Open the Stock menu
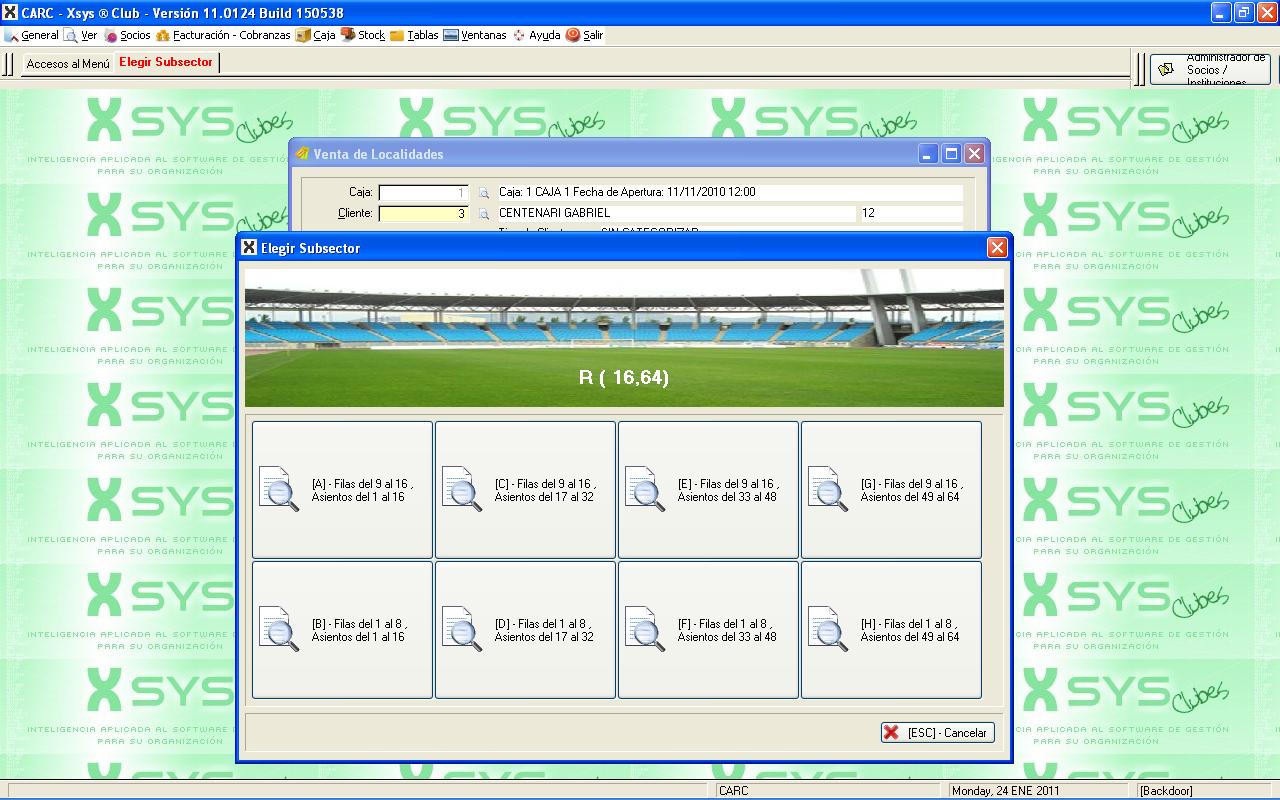 [x=363, y=35]
